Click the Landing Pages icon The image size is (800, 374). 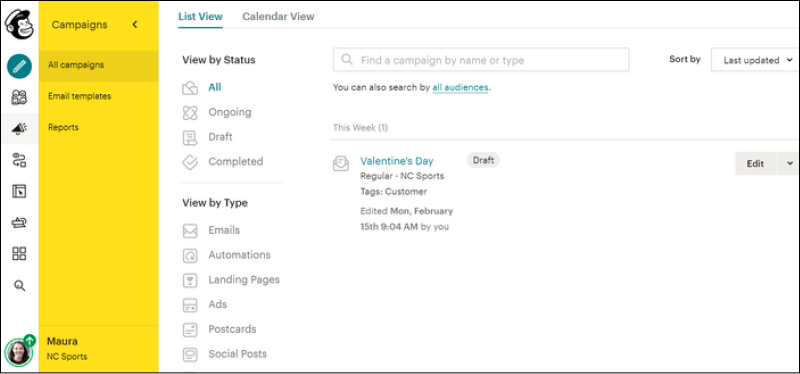click(190, 280)
